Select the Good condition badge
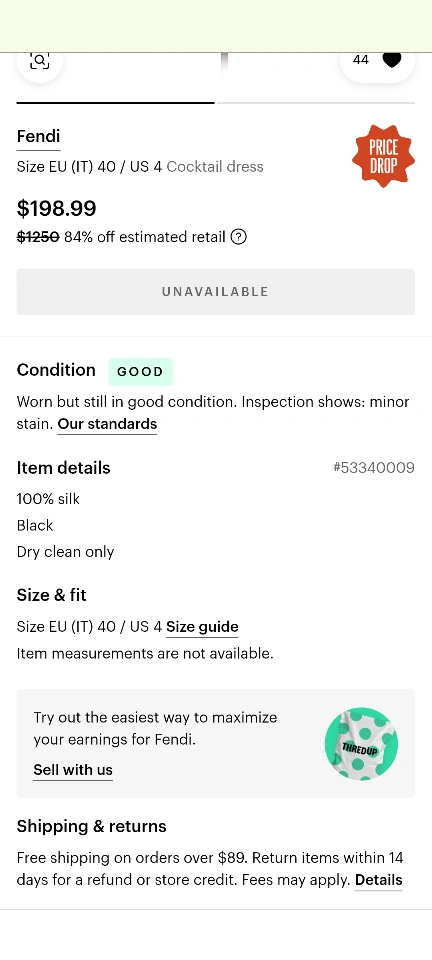 141,372
